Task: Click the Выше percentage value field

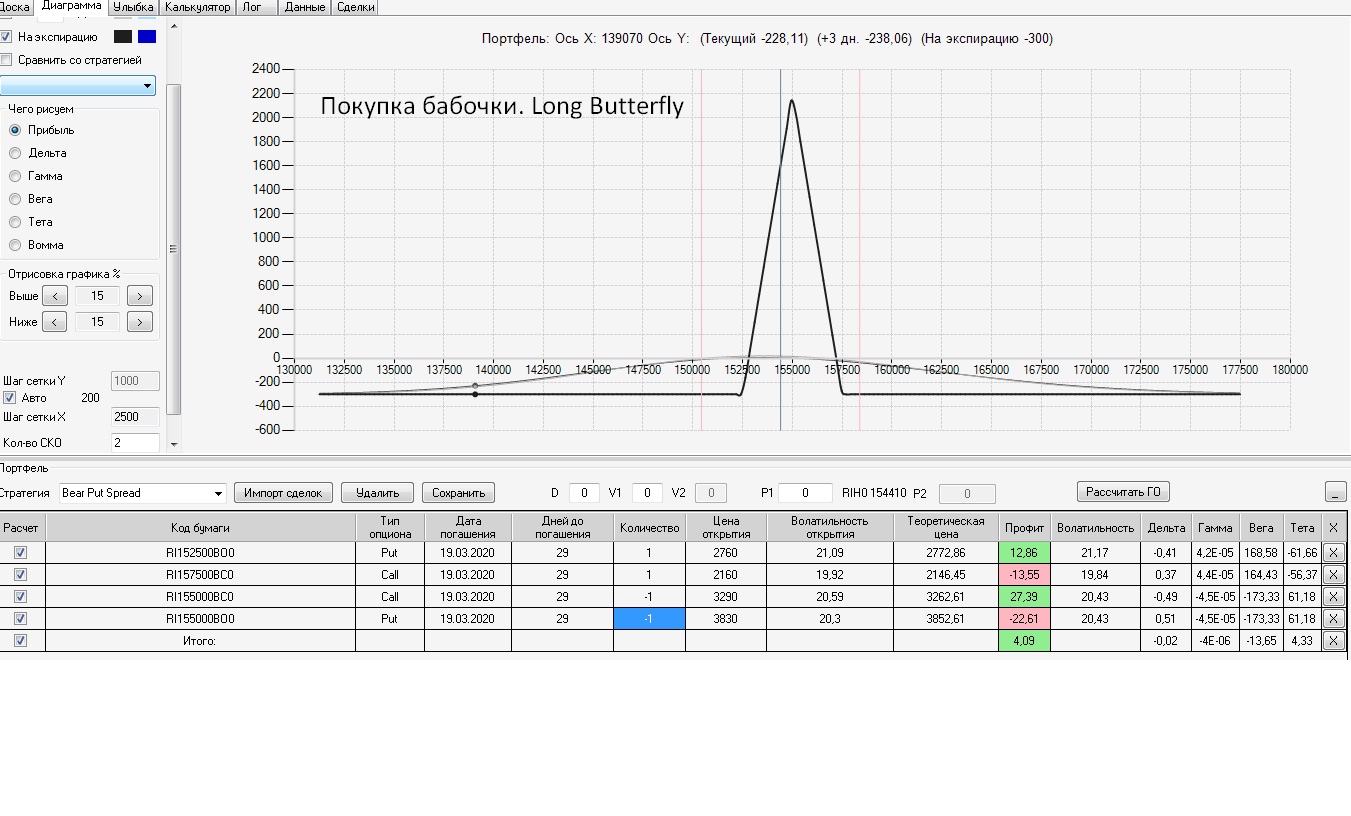Action: point(97,296)
